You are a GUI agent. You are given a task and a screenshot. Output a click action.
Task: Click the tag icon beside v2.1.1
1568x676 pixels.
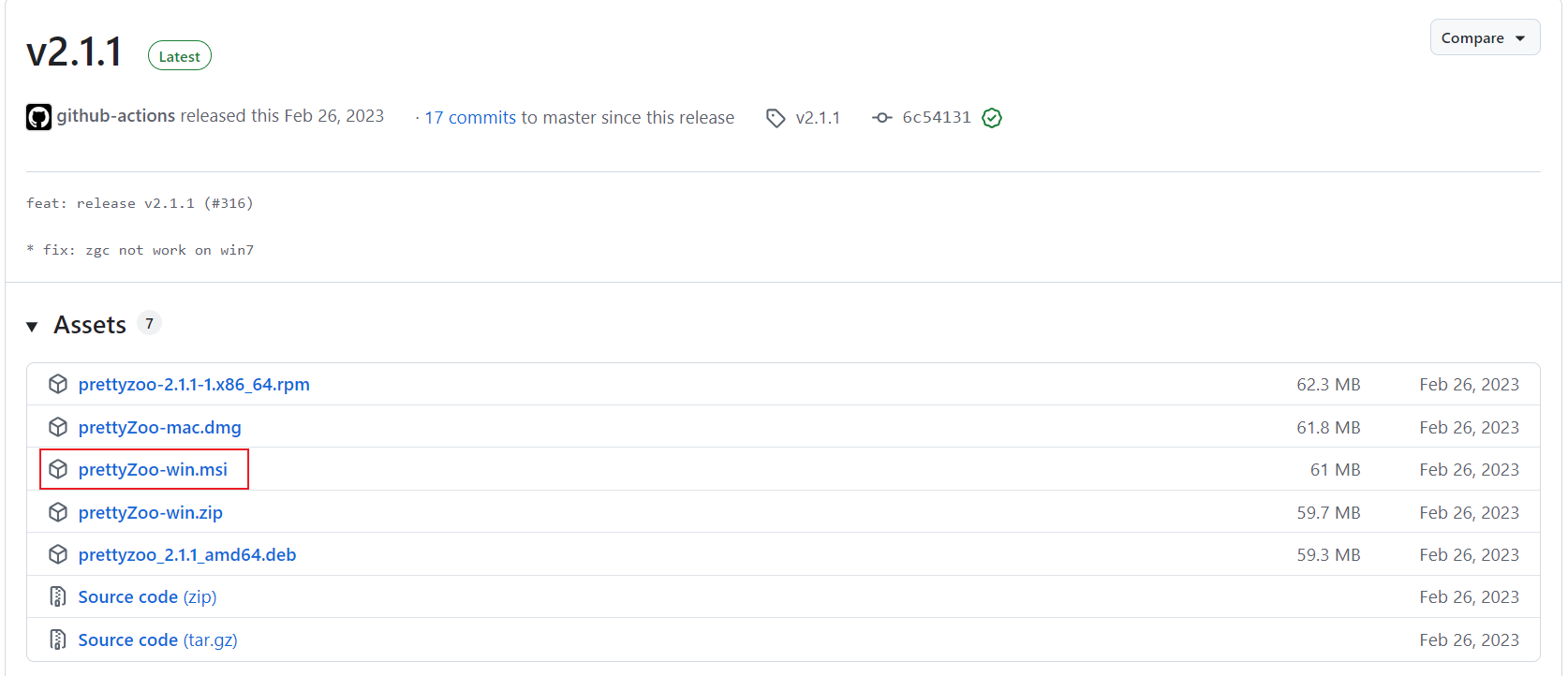pos(776,118)
